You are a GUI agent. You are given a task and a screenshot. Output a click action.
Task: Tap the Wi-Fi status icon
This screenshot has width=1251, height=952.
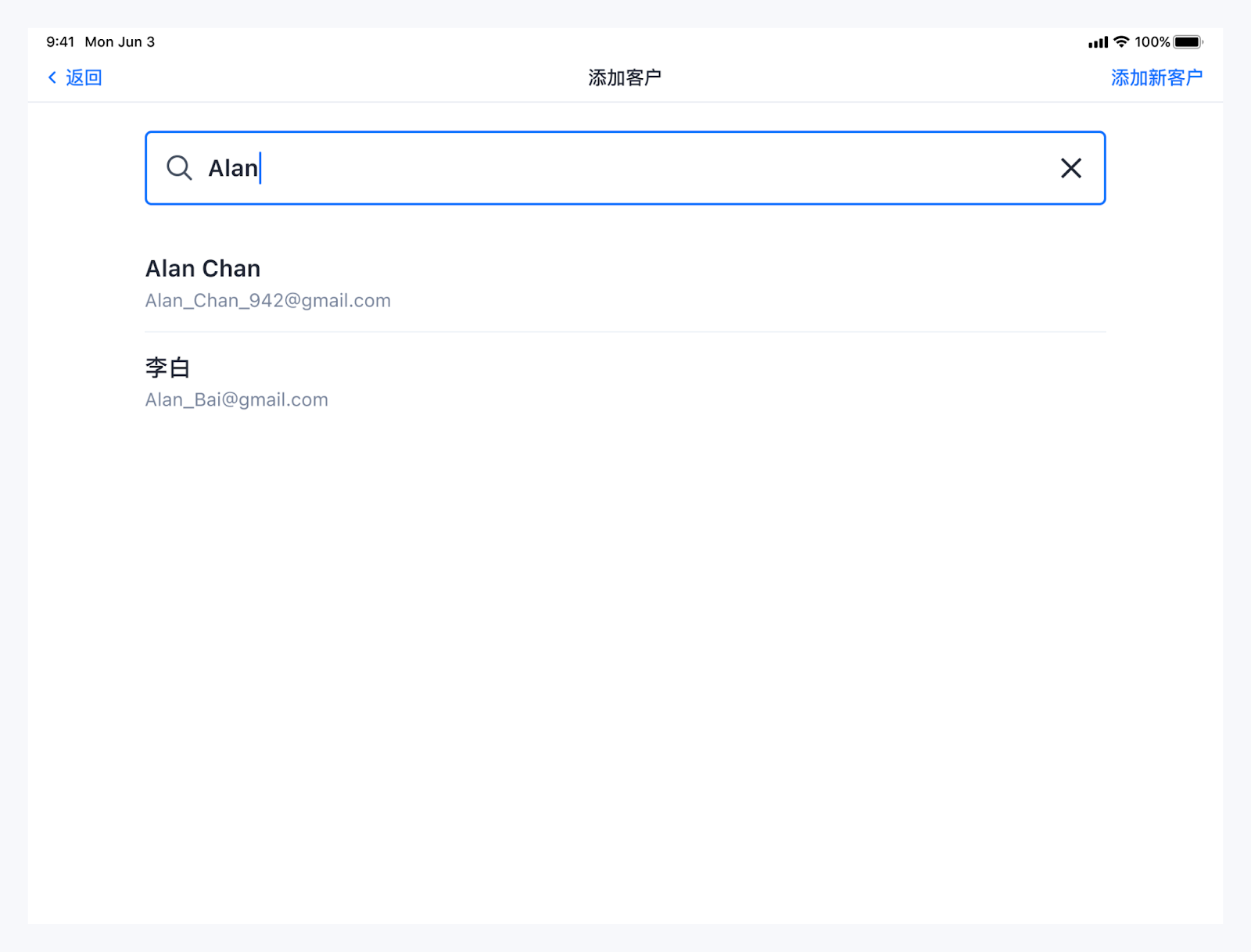point(1121,42)
